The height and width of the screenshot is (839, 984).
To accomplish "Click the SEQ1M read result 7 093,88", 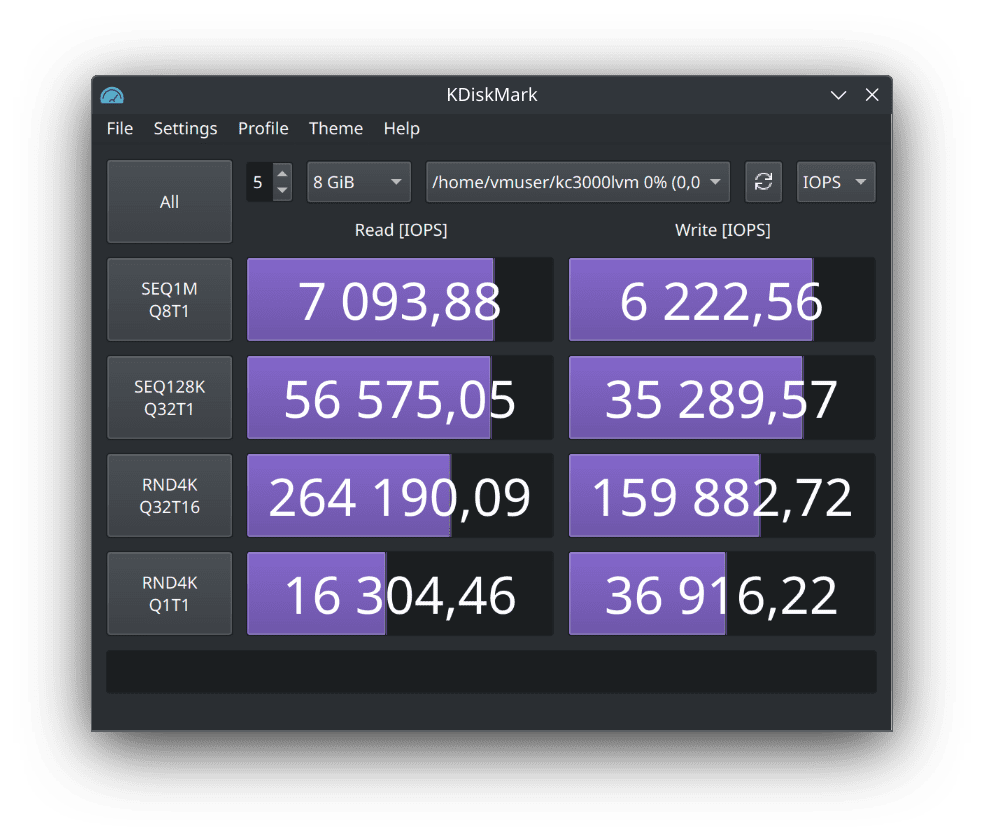I will [x=400, y=300].
